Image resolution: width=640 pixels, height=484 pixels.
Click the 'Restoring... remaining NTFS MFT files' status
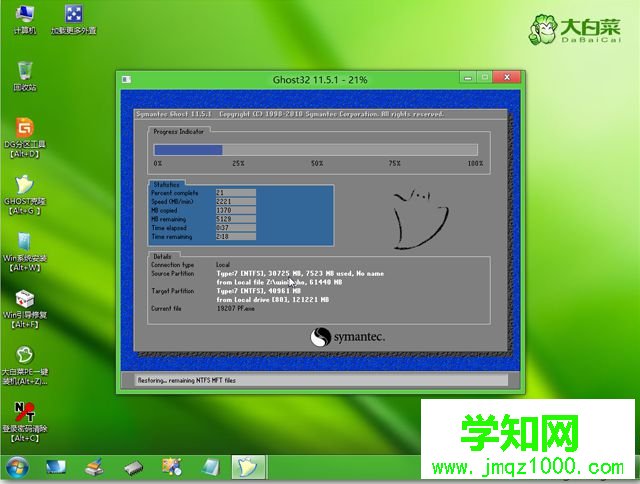[x=187, y=380]
